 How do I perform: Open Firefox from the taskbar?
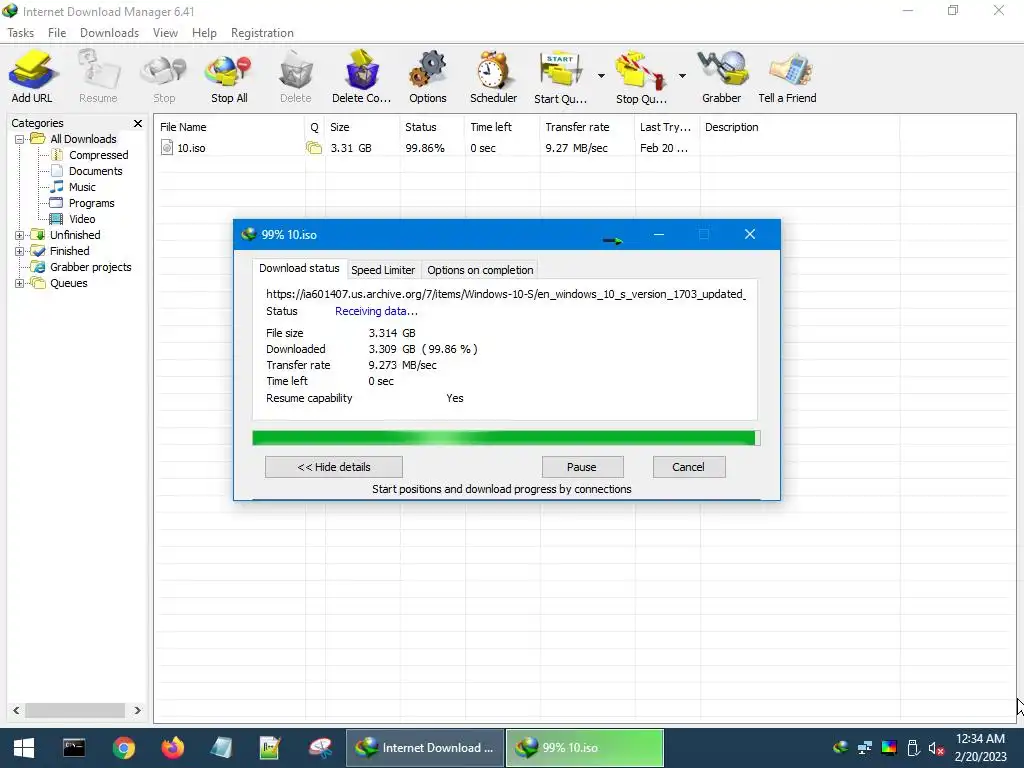(x=173, y=748)
